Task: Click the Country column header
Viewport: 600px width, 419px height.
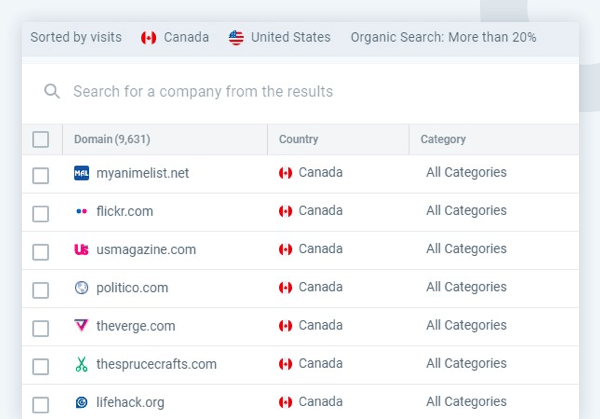Action: [x=299, y=139]
